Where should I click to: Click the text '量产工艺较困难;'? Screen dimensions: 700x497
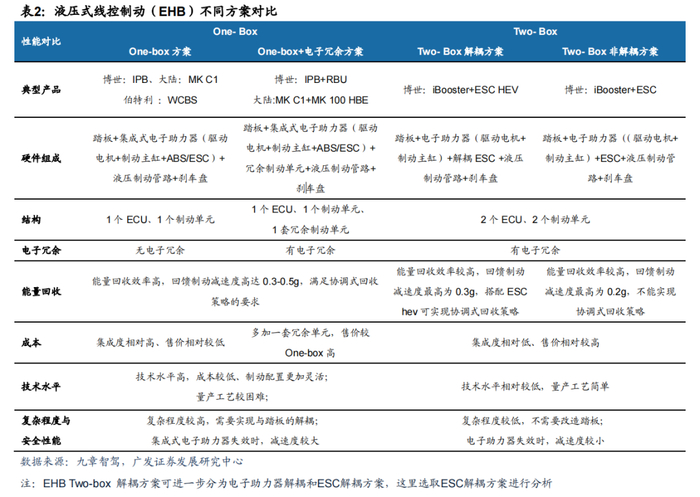pyautogui.click(x=232, y=397)
